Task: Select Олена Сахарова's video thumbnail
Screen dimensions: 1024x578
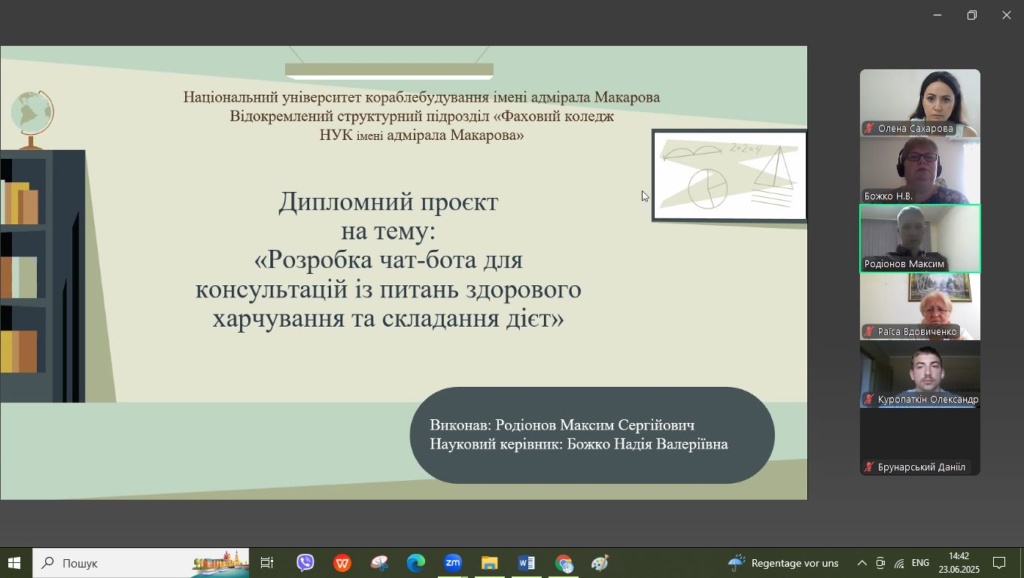Action: pos(920,102)
